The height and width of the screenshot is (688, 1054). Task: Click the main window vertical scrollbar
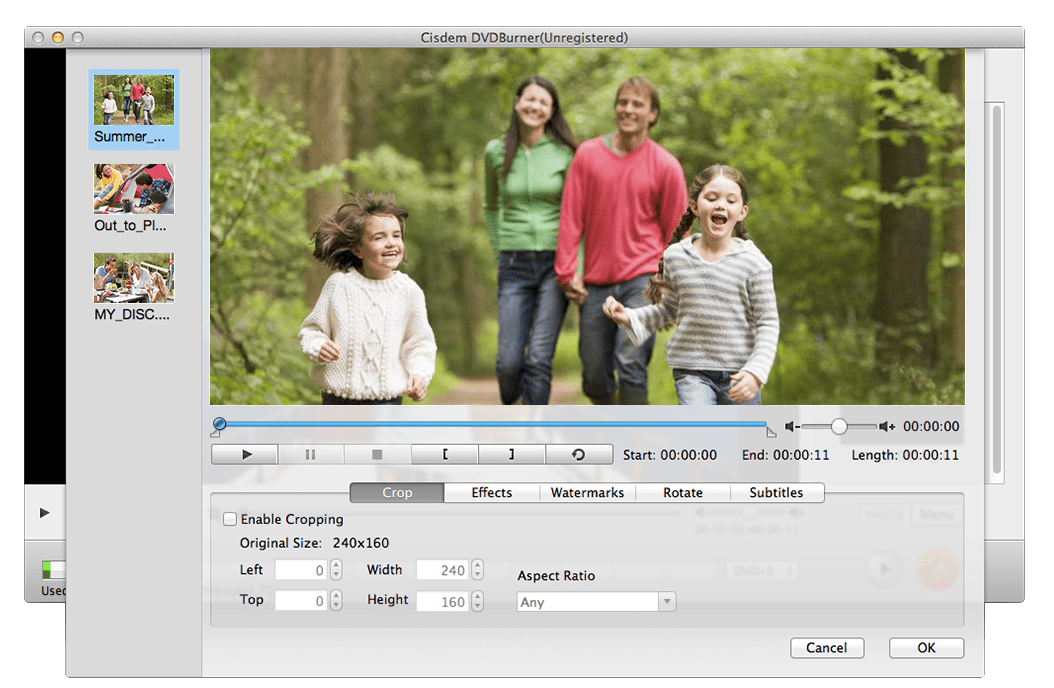pyautogui.click(x=996, y=292)
